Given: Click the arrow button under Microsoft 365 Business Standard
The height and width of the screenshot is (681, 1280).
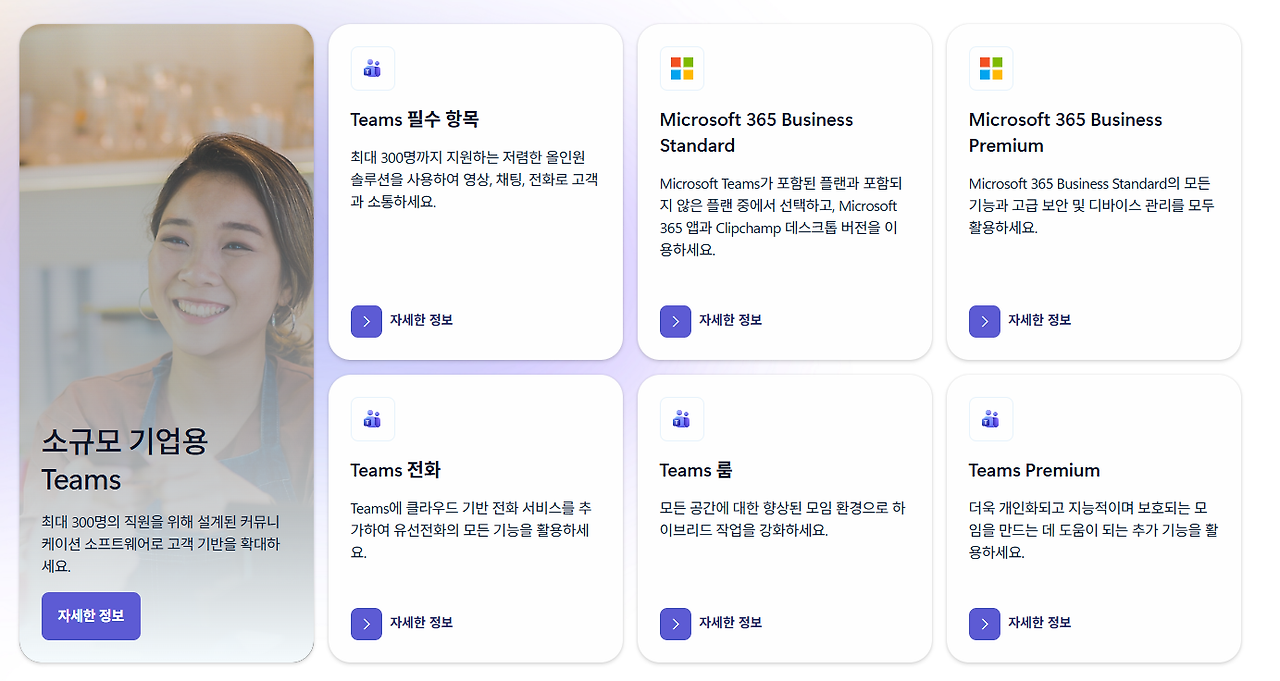Looking at the screenshot, I should pyautogui.click(x=676, y=321).
